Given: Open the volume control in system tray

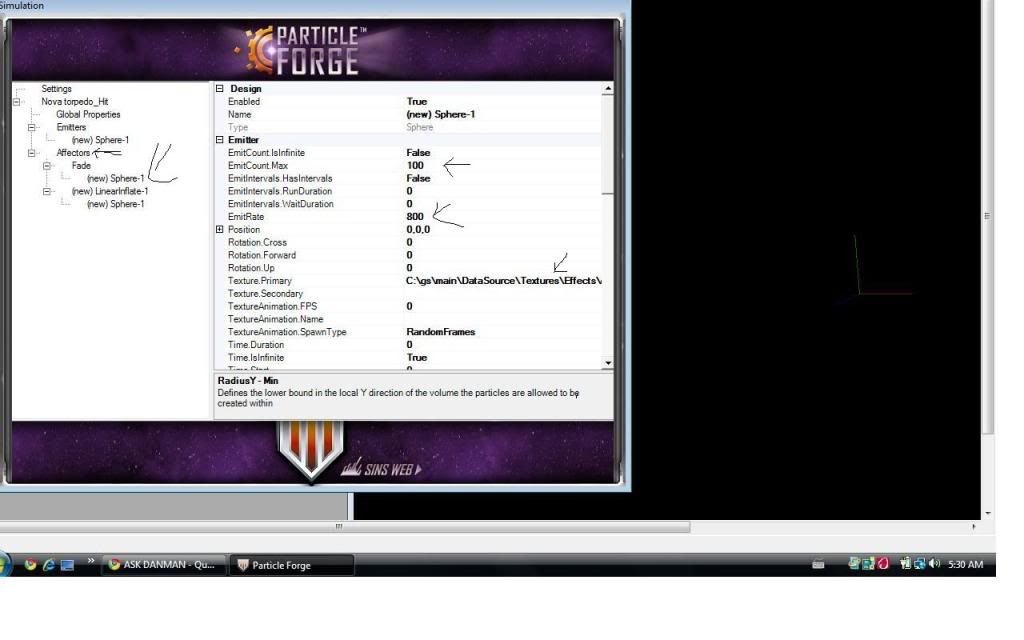Looking at the screenshot, I should pyautogui.click(x=935, y=564).
